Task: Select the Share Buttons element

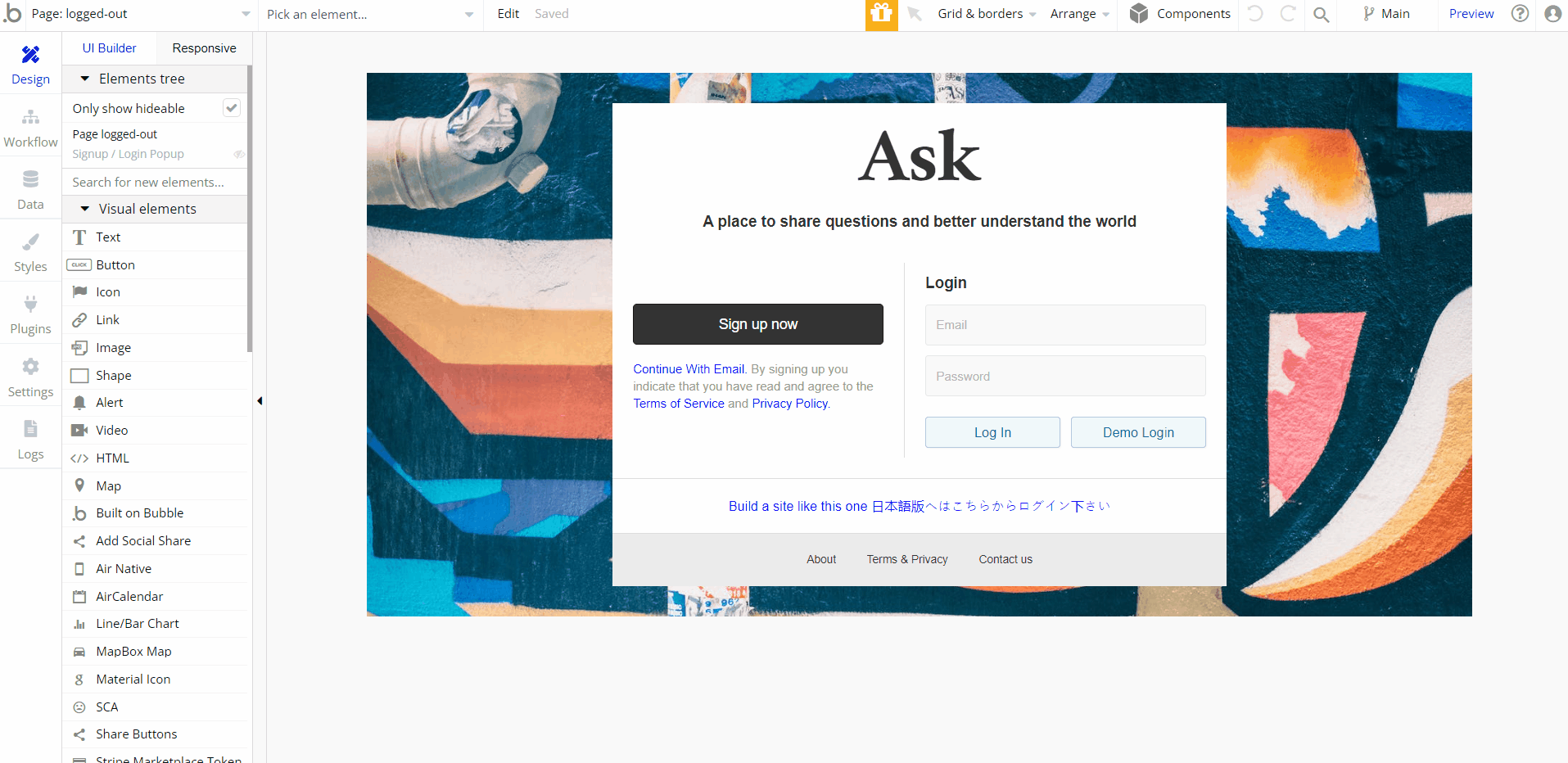Action: pos(156,734)
